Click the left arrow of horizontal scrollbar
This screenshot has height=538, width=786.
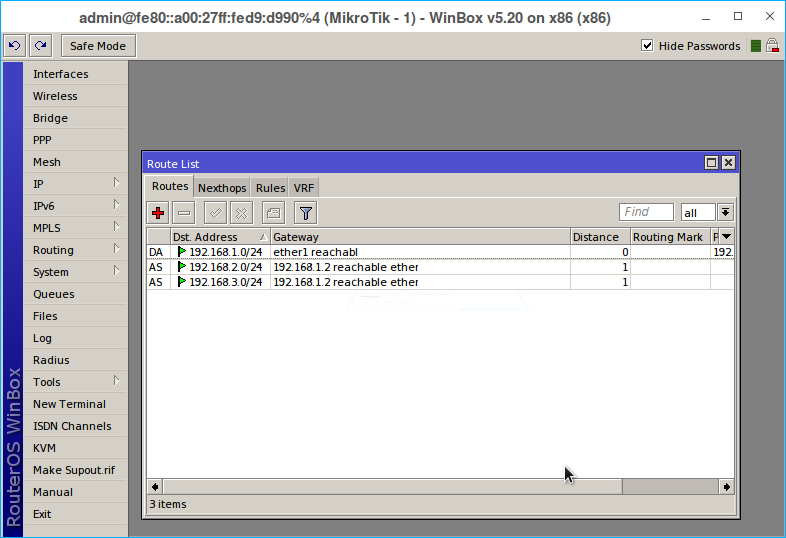click(x=155, y=487)
